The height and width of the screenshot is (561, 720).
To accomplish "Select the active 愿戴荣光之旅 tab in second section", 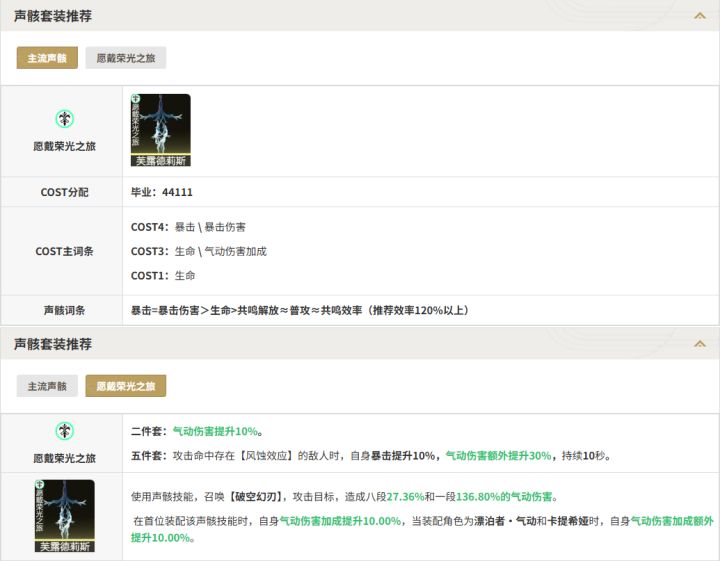I will (x=126, y=386).
